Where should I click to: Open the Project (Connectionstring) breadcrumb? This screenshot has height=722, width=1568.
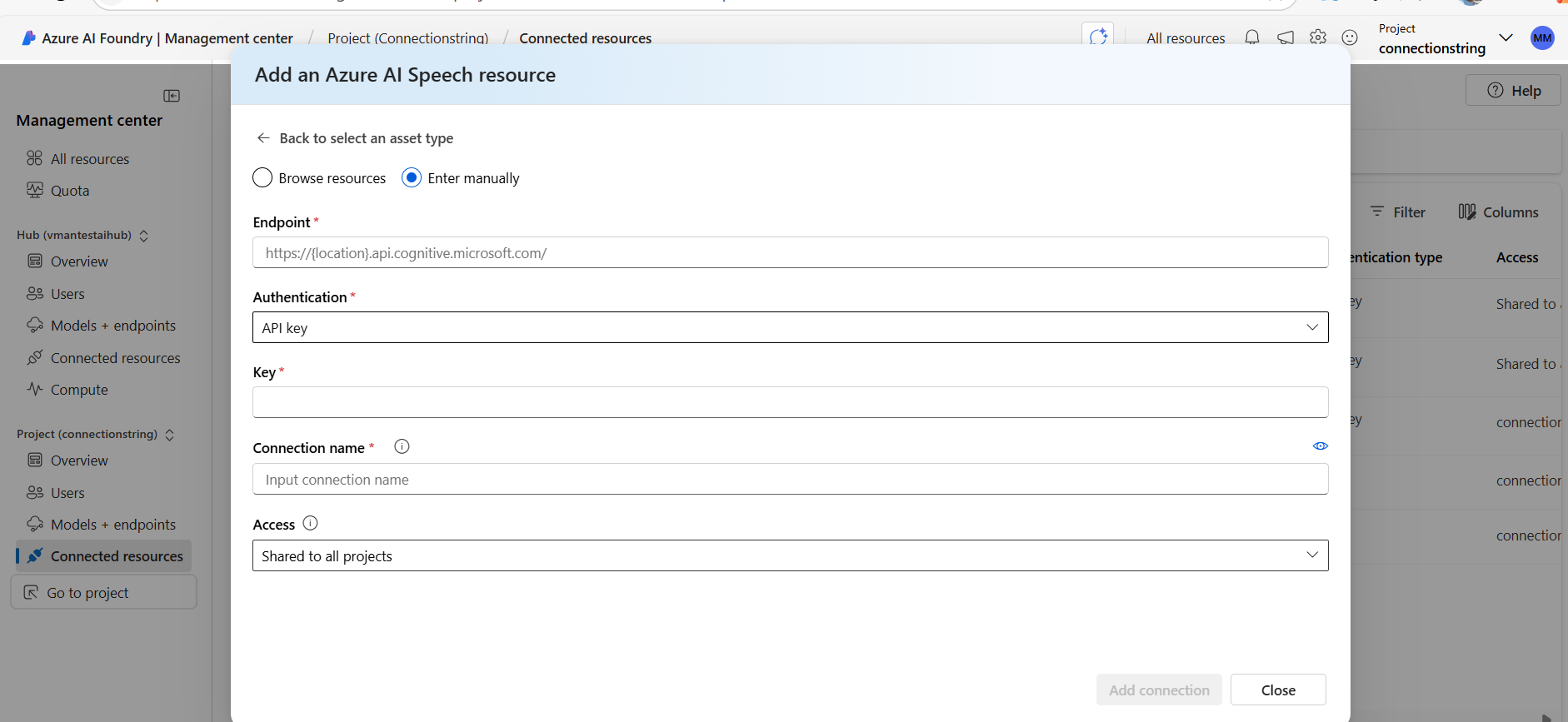[x=407, y=38]
